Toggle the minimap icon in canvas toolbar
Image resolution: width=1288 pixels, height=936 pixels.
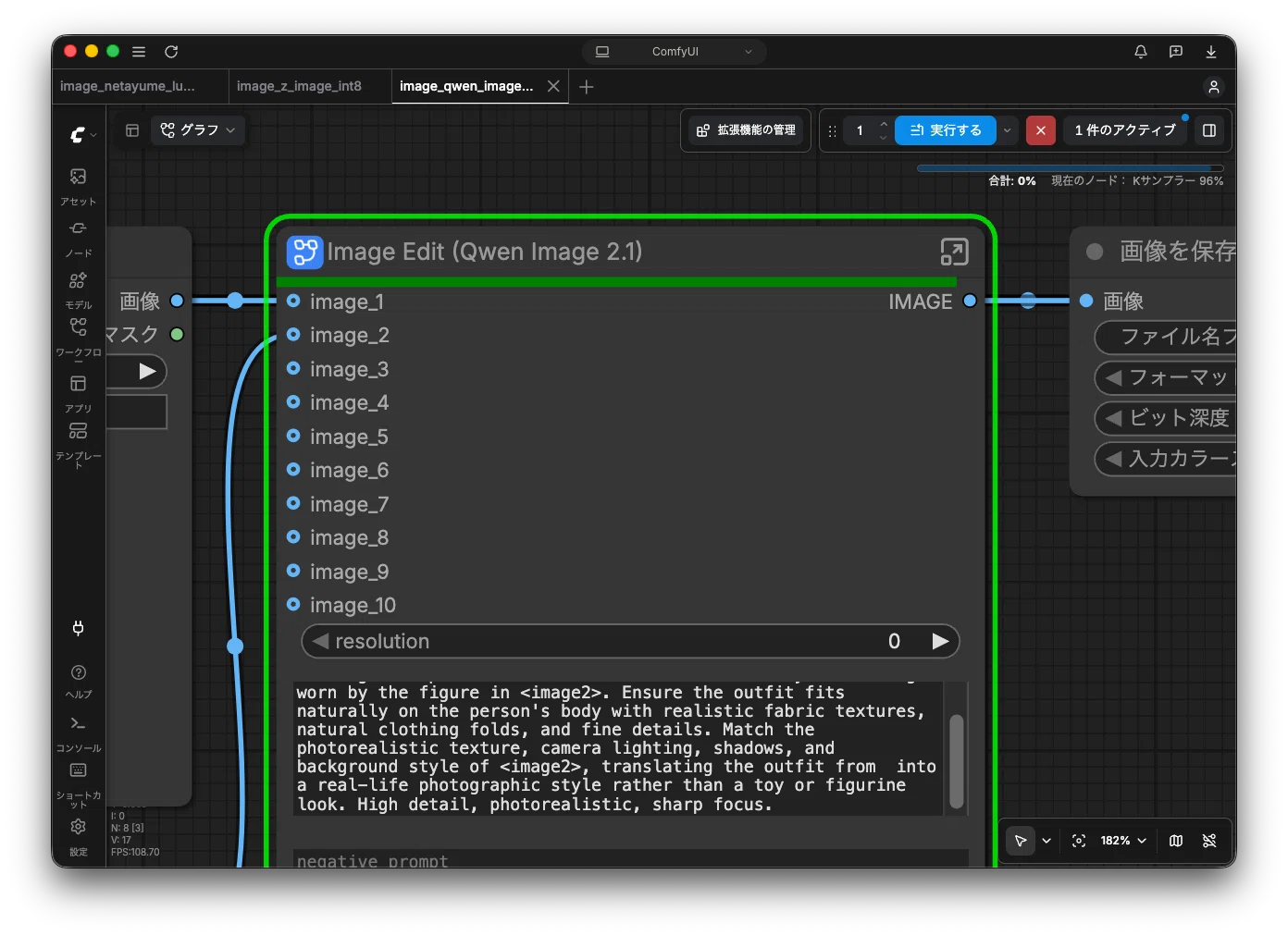tap(1176, 841)
